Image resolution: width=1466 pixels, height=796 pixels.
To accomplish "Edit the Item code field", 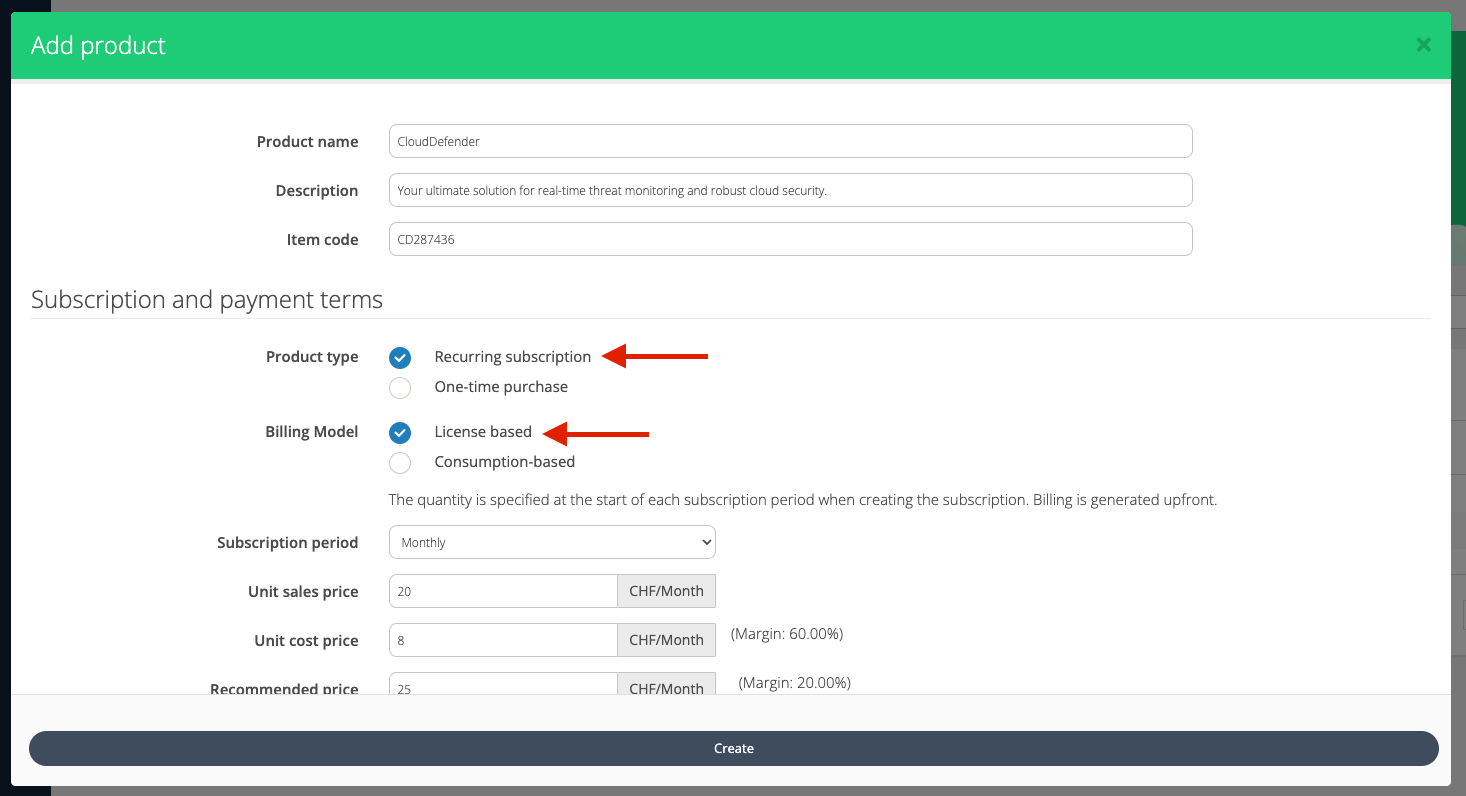I will tap(790, 239).
